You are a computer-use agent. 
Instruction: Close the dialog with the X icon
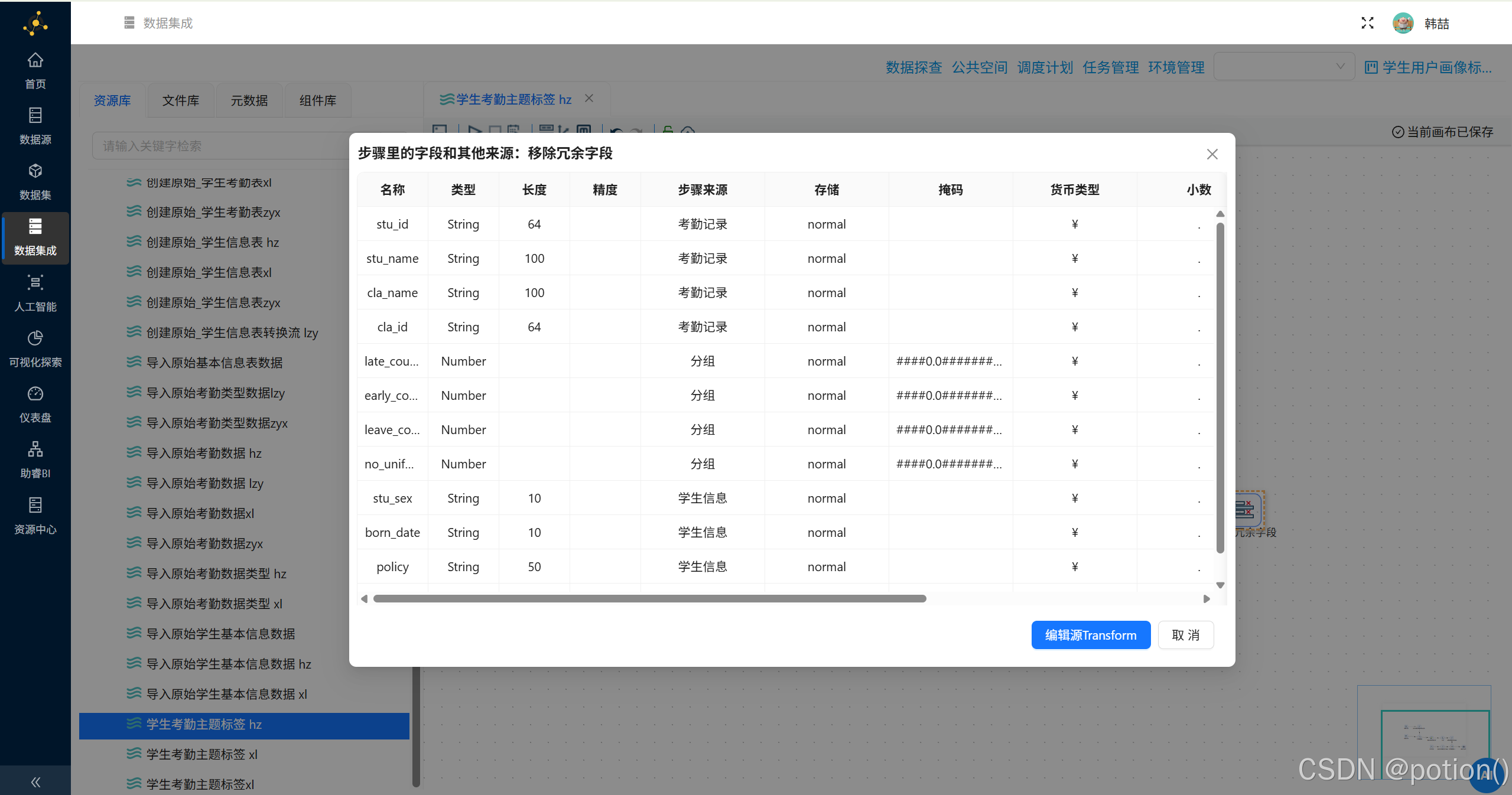(1212, 154)
